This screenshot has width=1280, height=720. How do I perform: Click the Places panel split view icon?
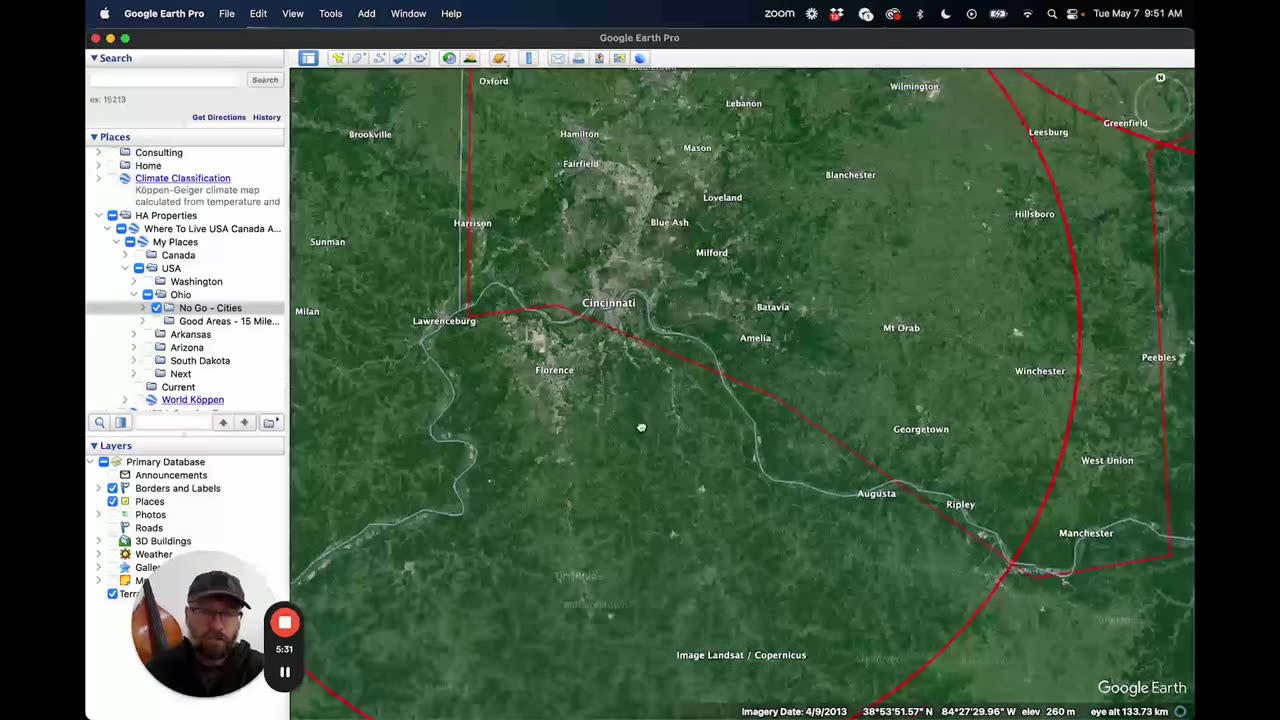point(120,423)
